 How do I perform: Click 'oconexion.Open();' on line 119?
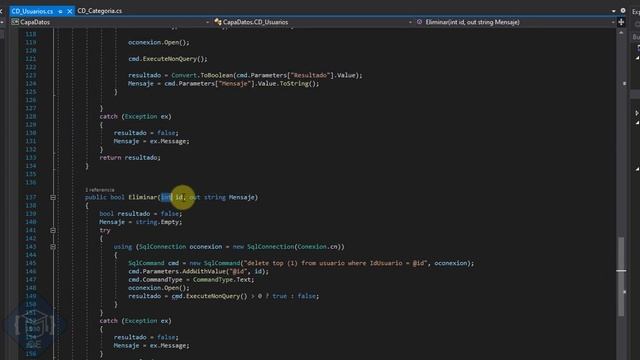159,42
